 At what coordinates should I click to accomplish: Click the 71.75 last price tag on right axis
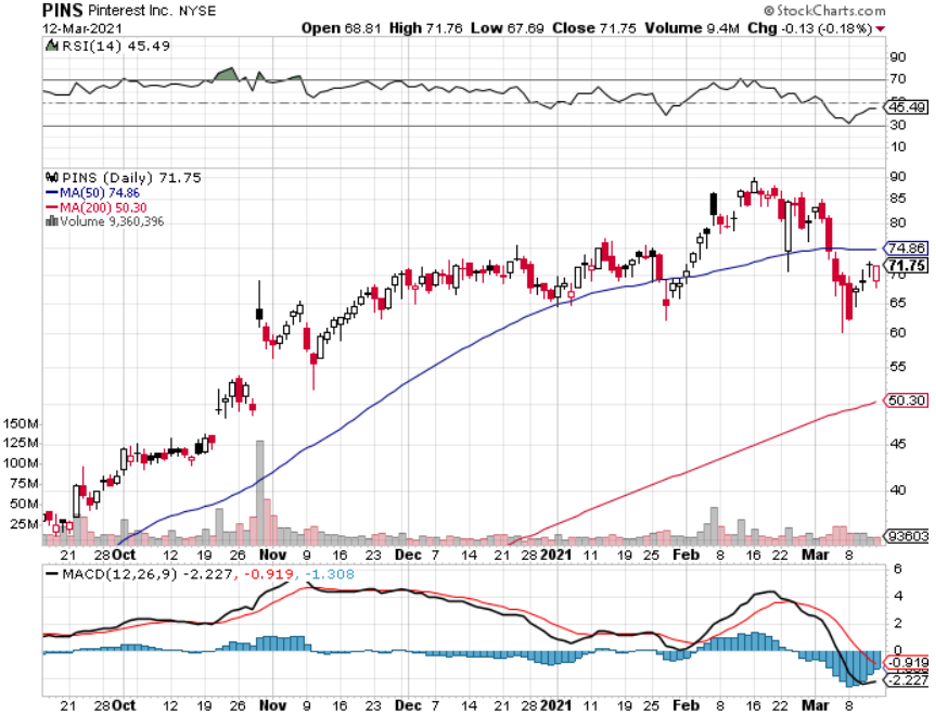coord(907,266)
